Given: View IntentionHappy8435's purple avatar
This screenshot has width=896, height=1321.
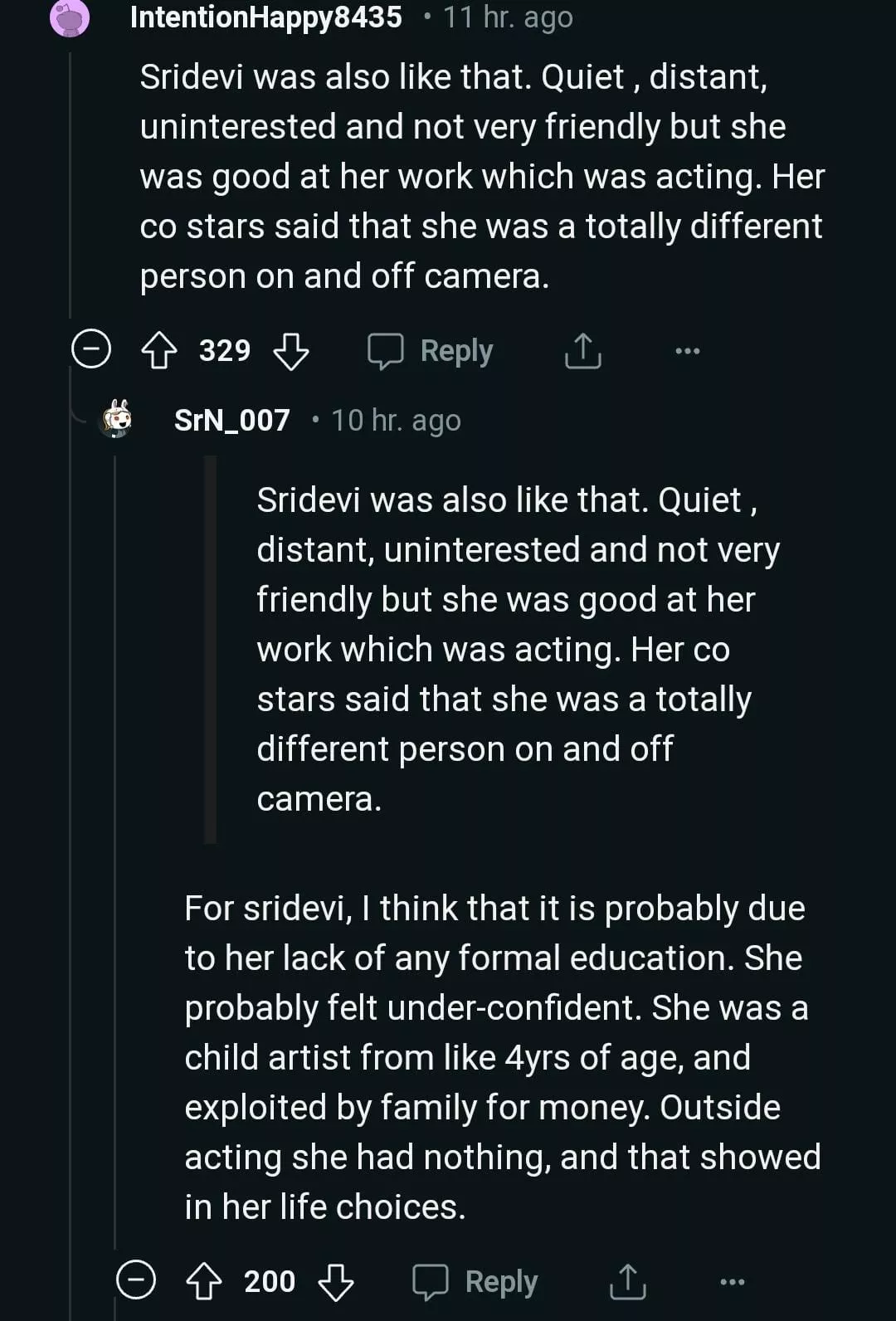Looking at the screenshot, I should point(70,18).
